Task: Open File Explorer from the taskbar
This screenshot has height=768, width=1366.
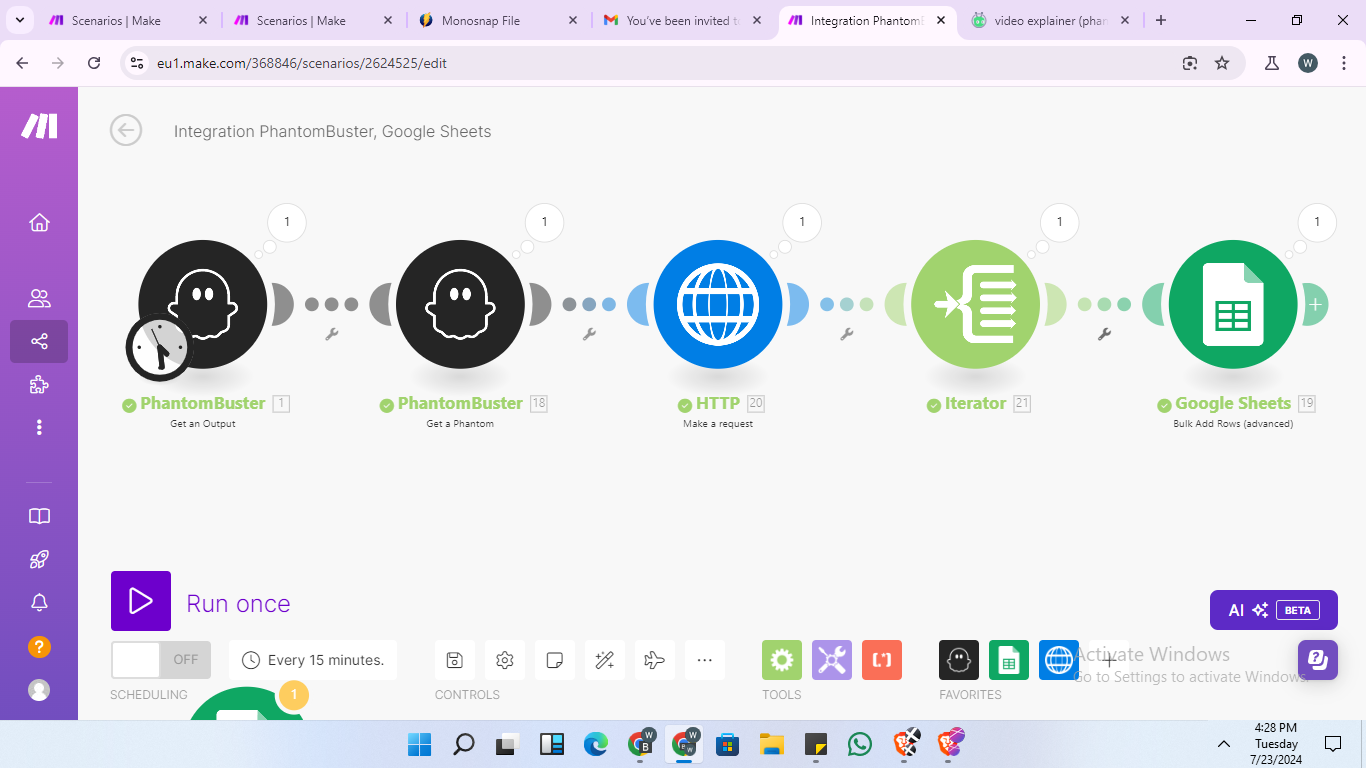Action: coord(771,744)
